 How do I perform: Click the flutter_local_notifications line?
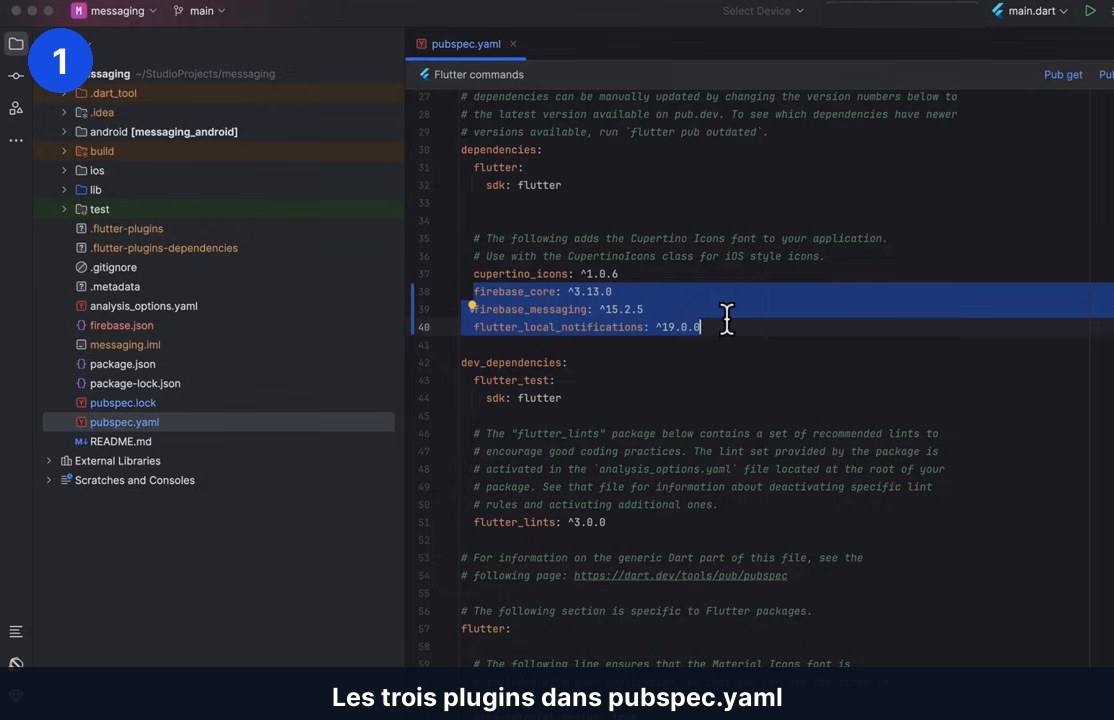(587, 327)
